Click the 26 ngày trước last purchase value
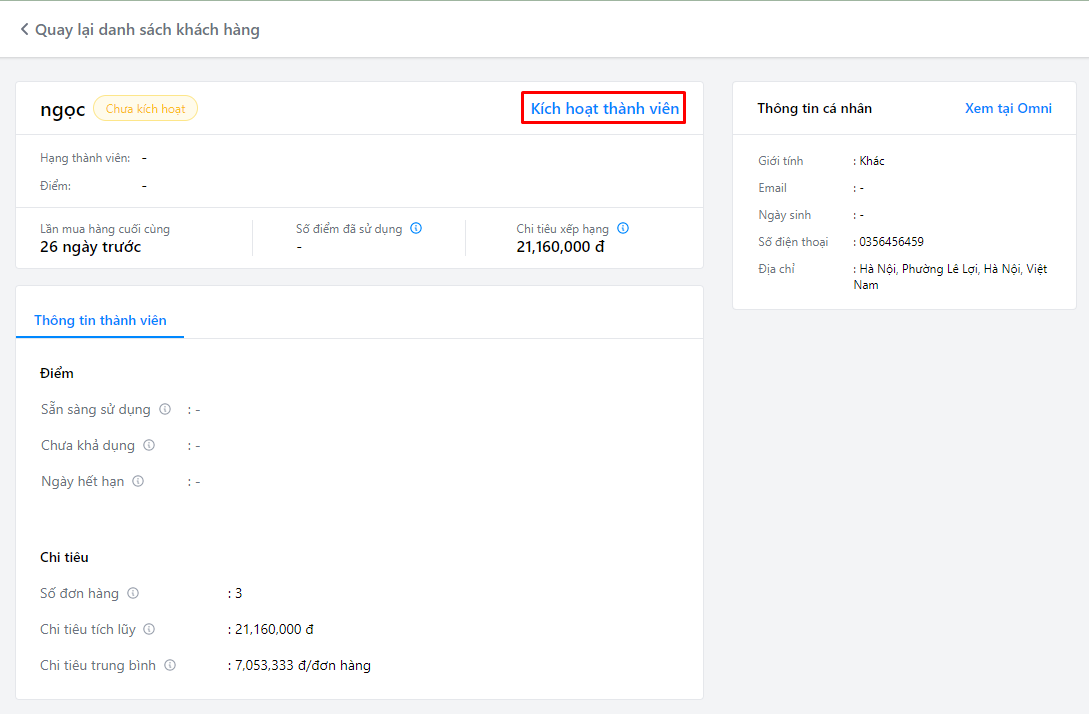This screenshot has height=714, width=1089. click(x=91, y=247)
